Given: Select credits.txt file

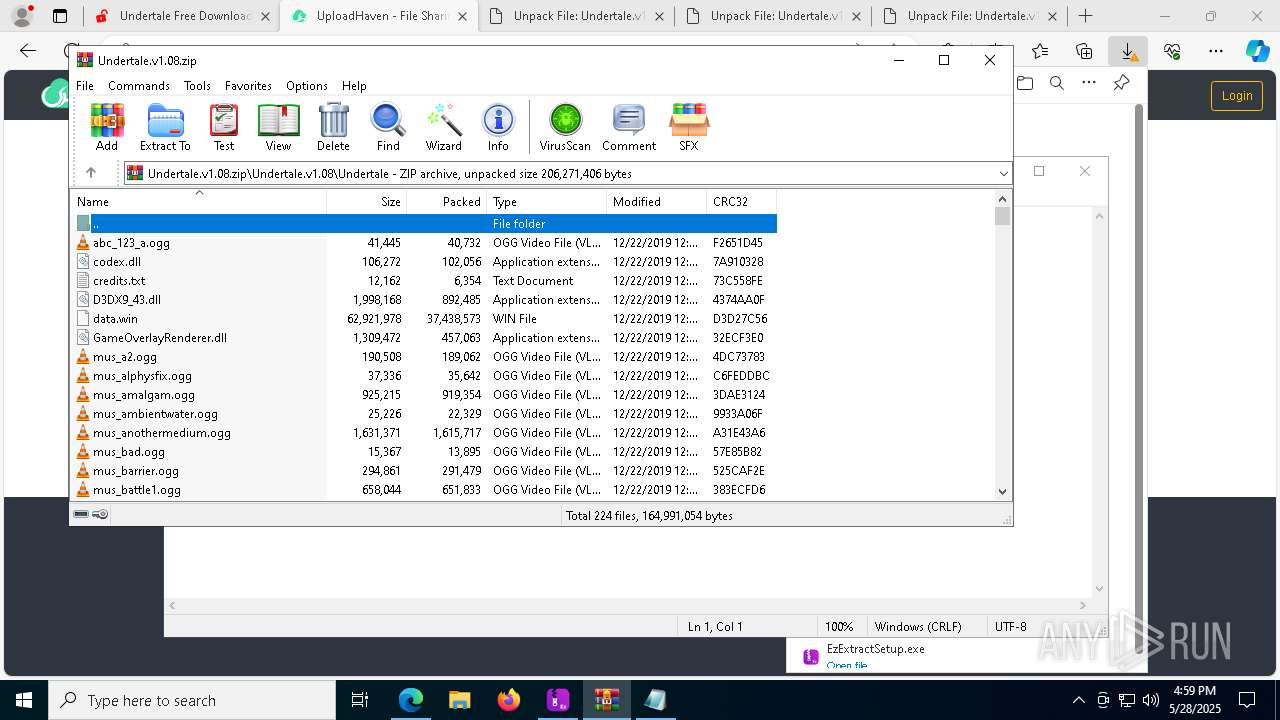Looking at the screenshot, I should tap(424, 280).
